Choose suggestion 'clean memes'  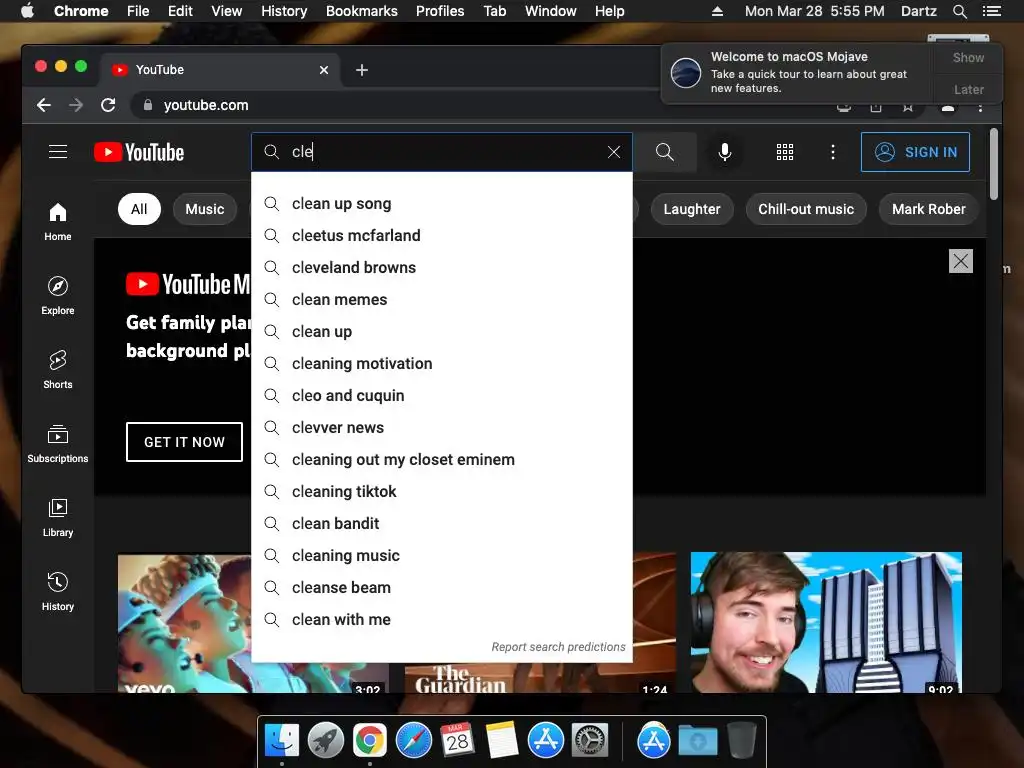pyautogui.click(x=442, y=300)
